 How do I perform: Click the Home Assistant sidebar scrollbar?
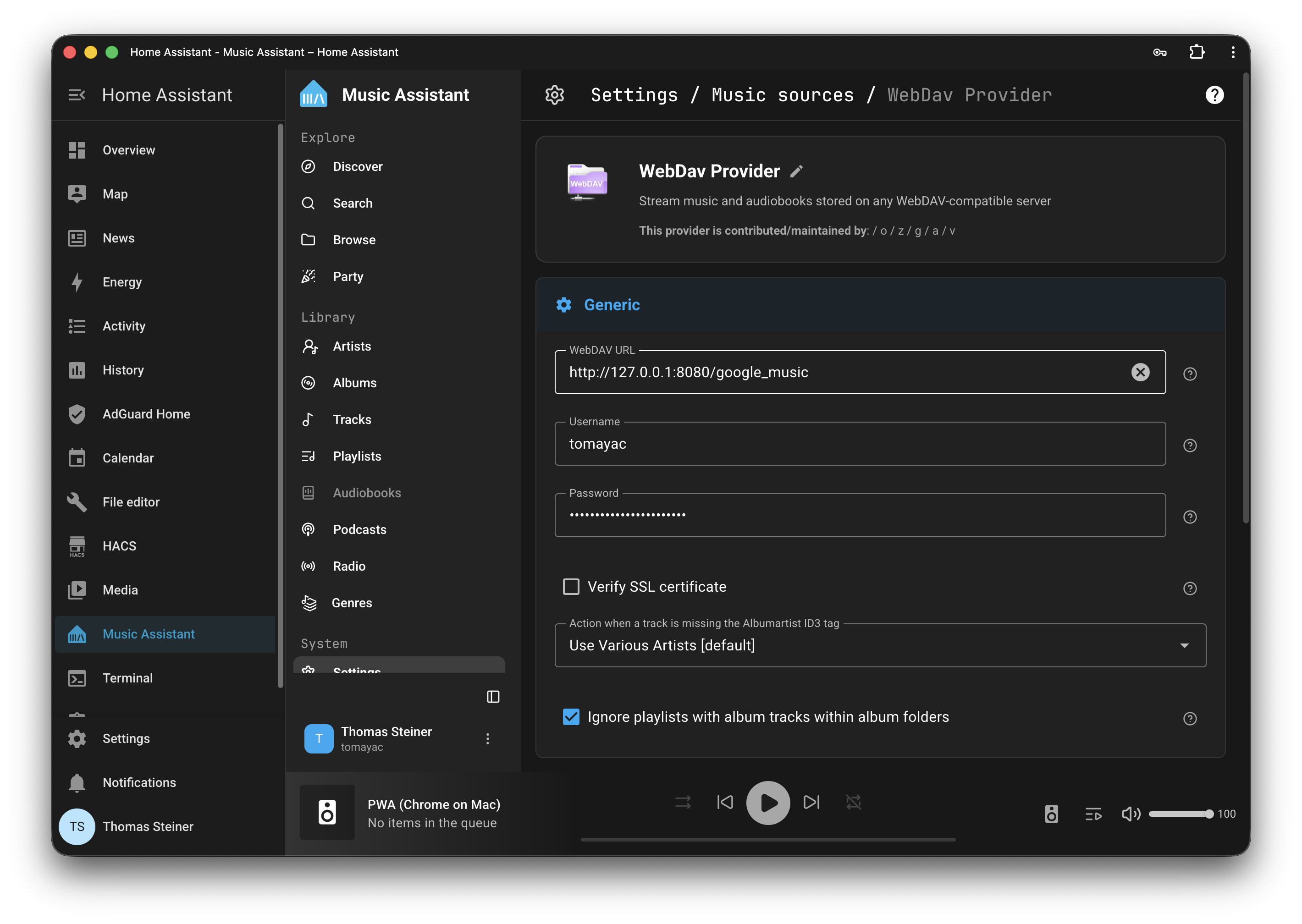pos(280,406)
